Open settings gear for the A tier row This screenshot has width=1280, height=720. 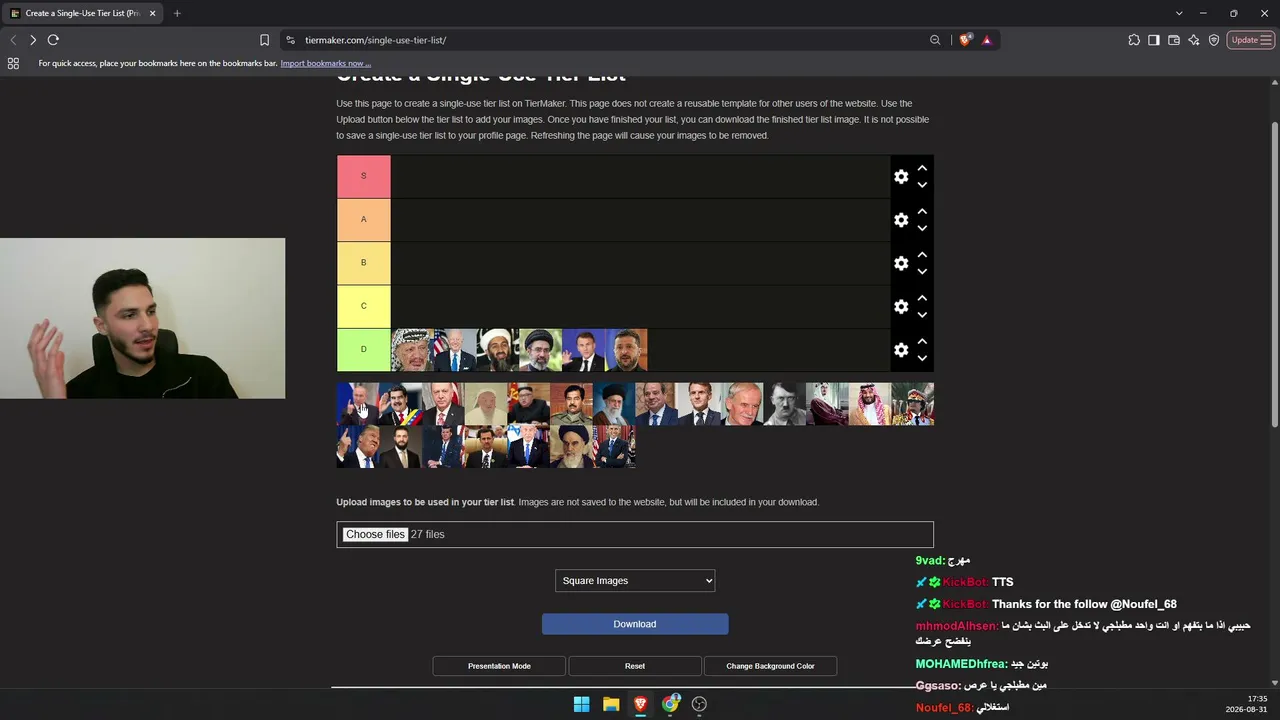pyautogui.click(x=901, y=220)
